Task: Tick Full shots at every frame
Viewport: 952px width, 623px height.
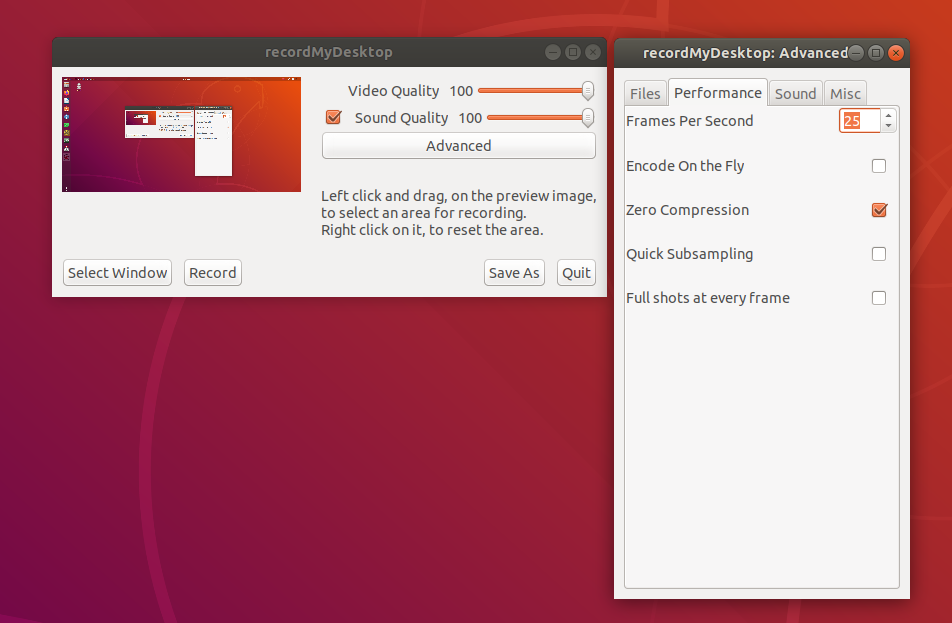Action: (x=879, y=298)
